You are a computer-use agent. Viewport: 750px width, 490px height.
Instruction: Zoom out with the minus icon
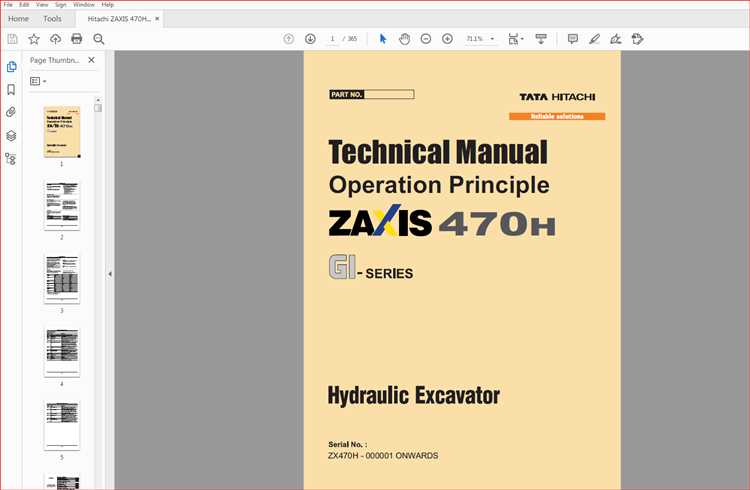426,39
